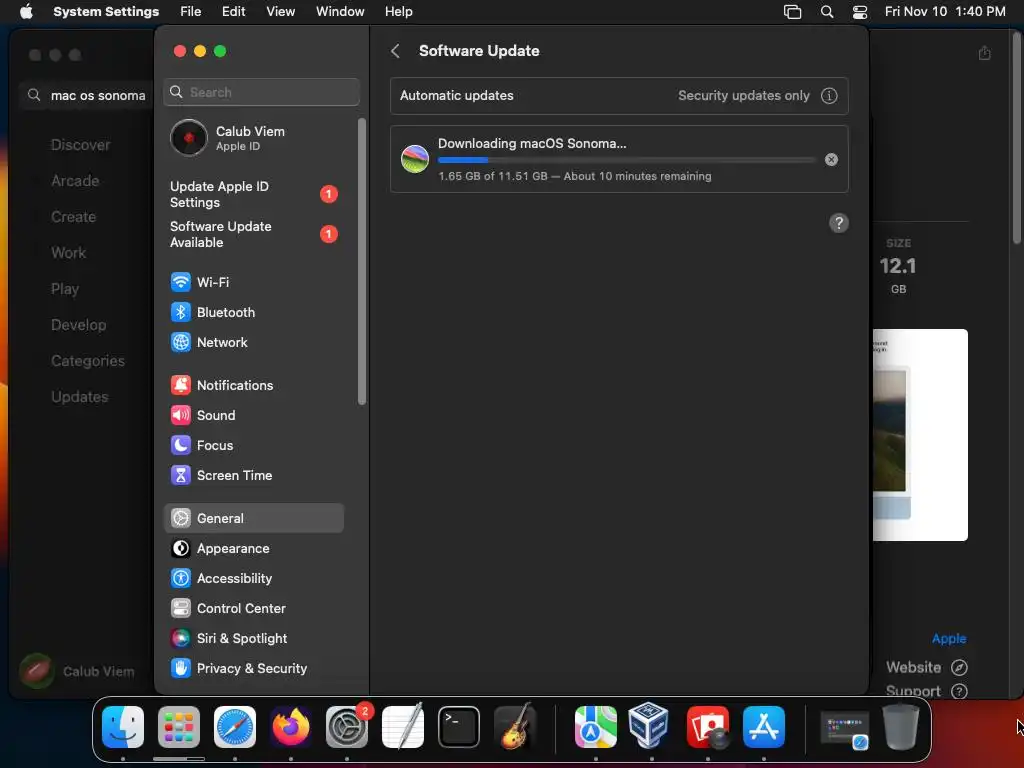The image size is (1024, 768).
Task: Click the App Store share icon
Action: coord(984,53)
